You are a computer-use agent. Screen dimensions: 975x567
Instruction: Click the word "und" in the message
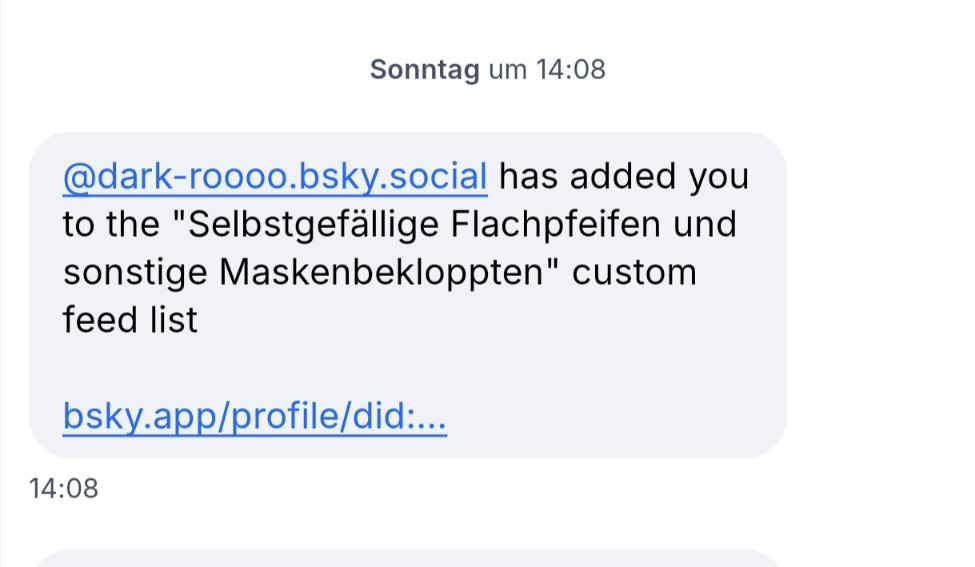click(704, 225)
